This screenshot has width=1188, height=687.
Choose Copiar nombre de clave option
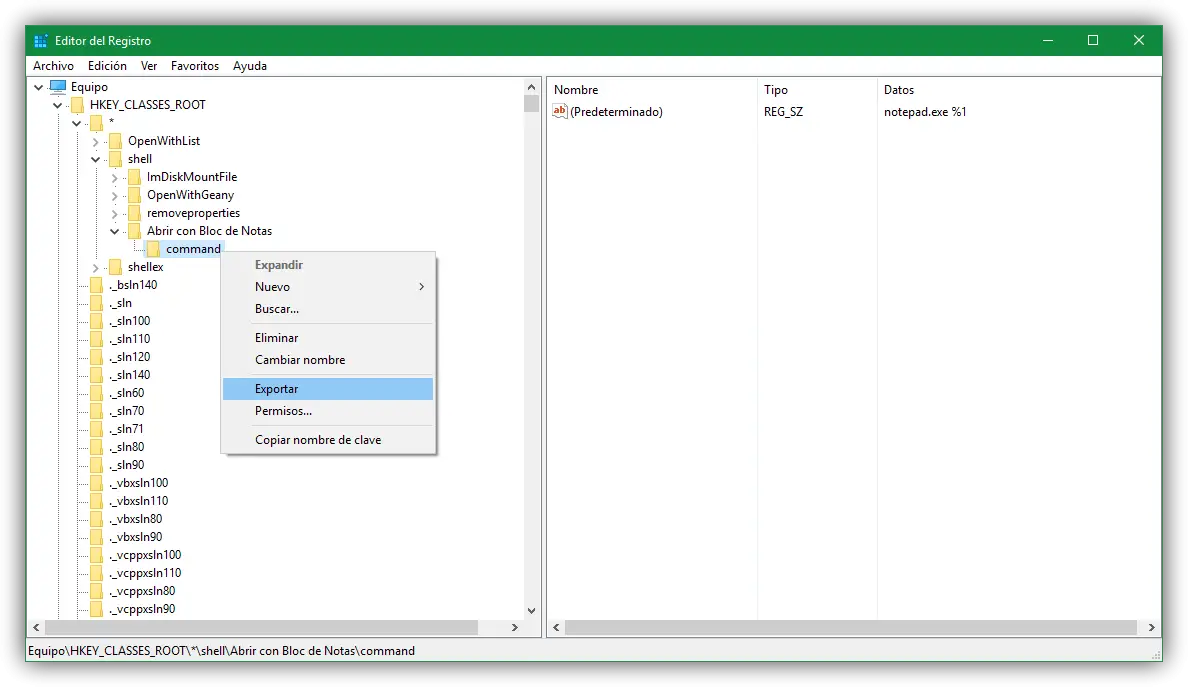click(328, 440)
